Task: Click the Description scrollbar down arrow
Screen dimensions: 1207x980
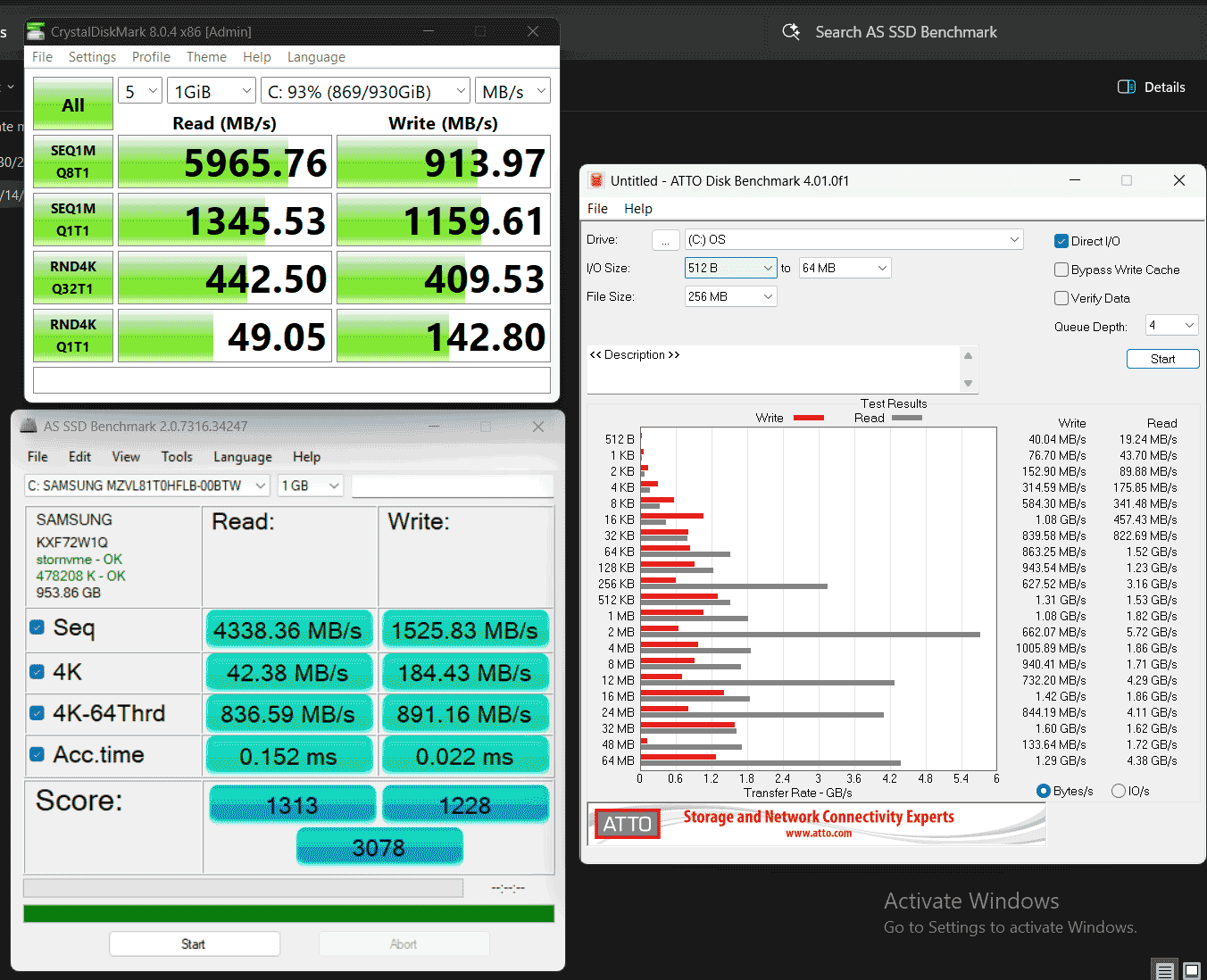Action: [x=969, y=384]
